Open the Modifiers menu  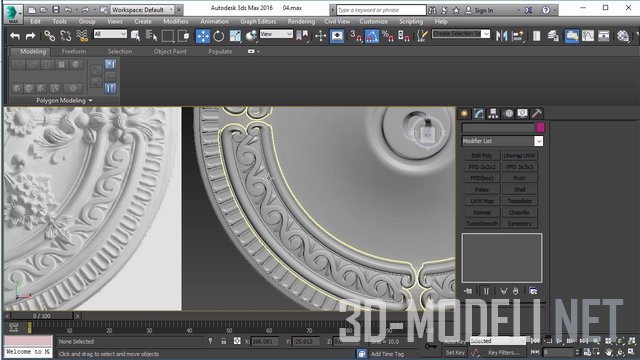[176, 22]
